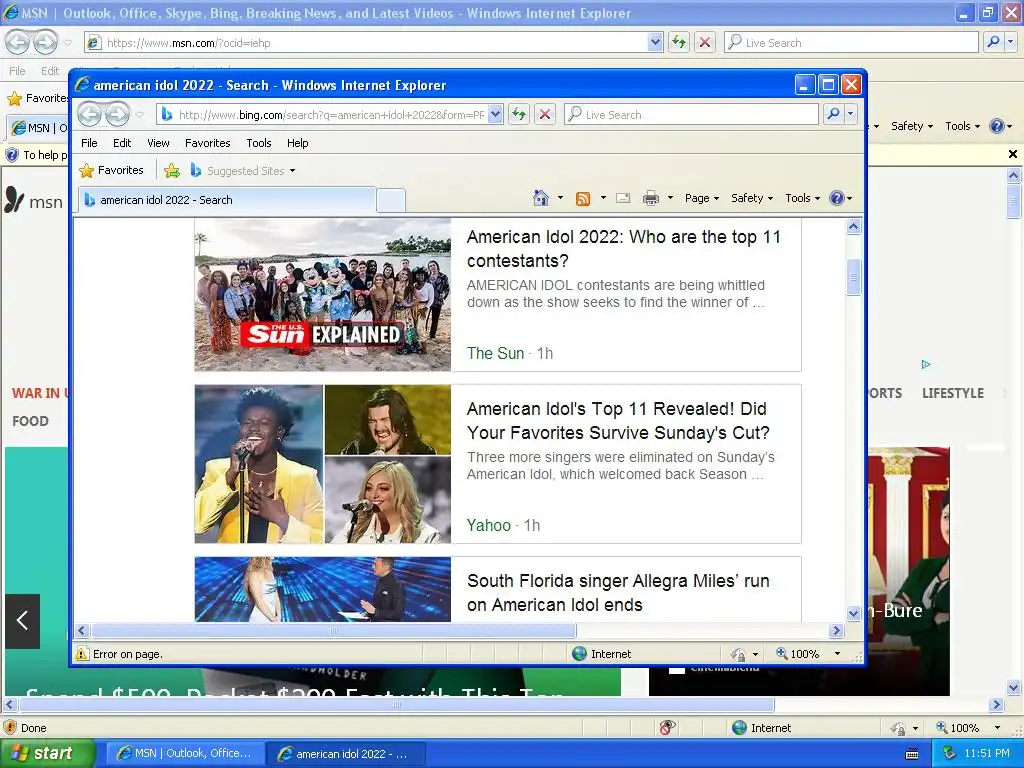This screenshot has width=1024, height=768.
Task: Stop loading in the MSN back window
Action: tap(705, 42)
